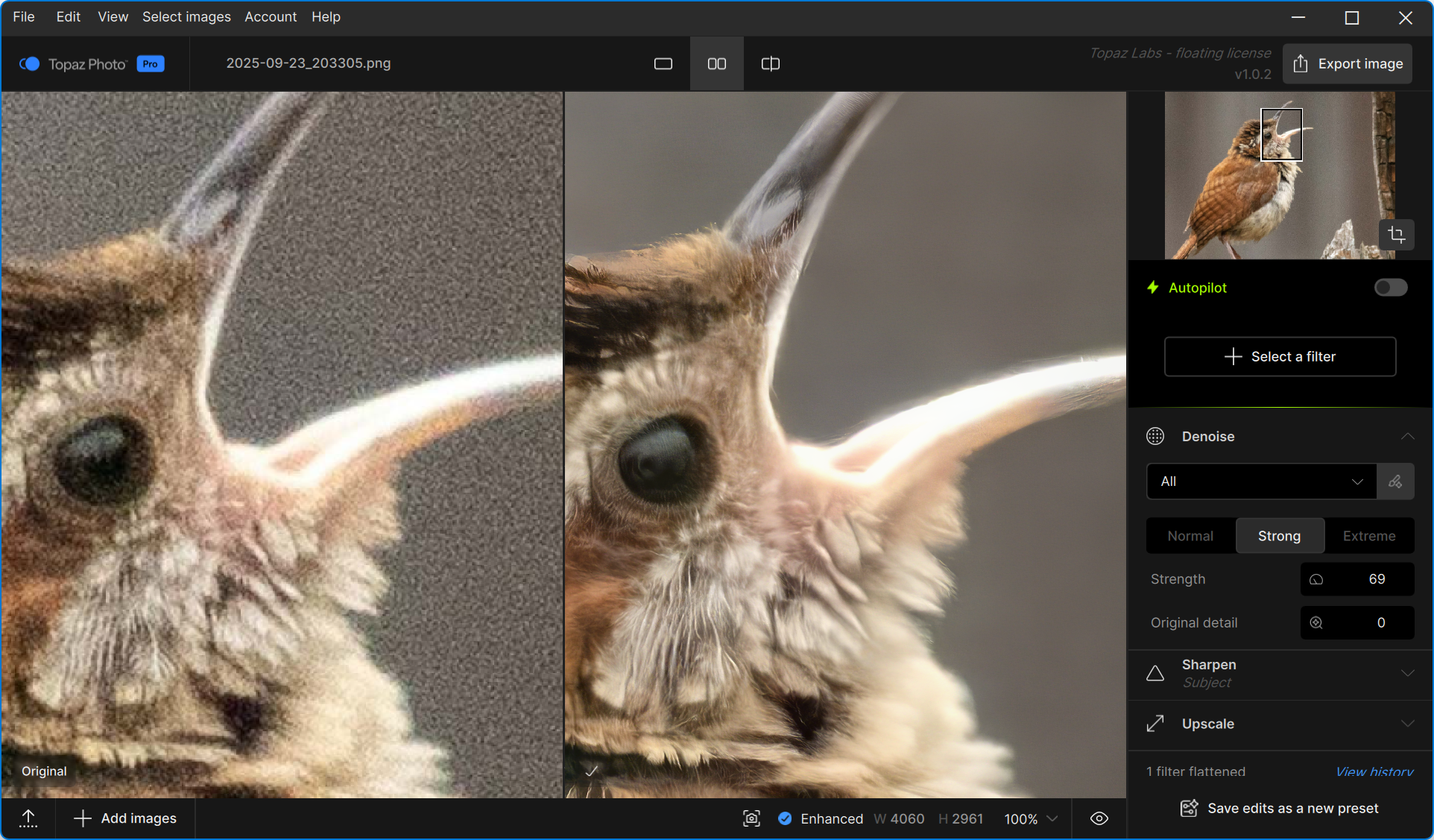Click the Denoise mask brush icon
The width and height of the screenshot is (1434, 840).
(1395, 481)
